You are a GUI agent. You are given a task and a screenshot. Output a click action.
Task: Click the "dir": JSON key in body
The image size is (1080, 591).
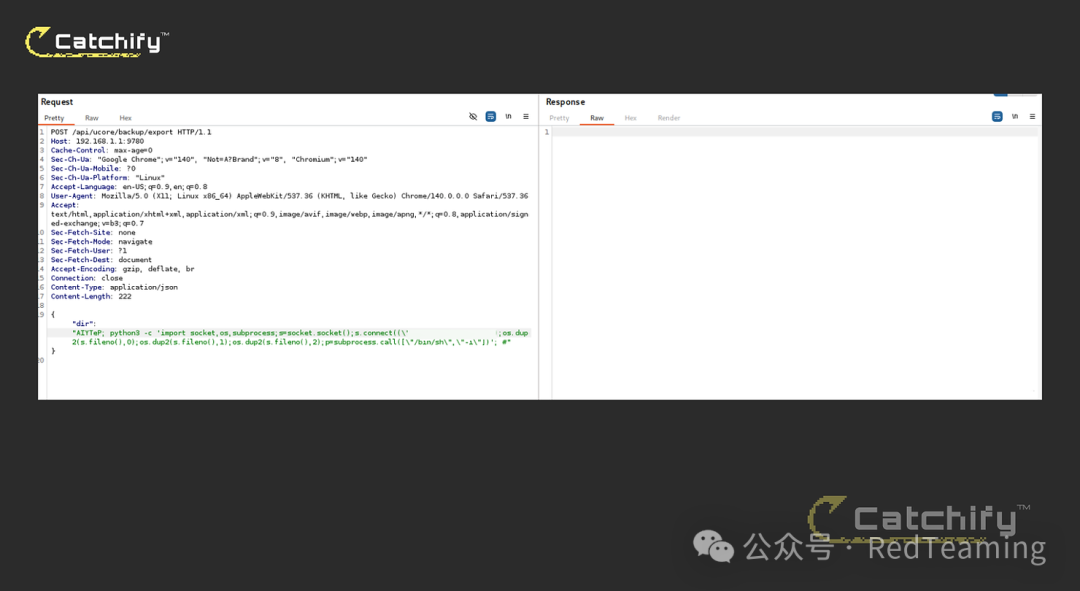(84, 324)
